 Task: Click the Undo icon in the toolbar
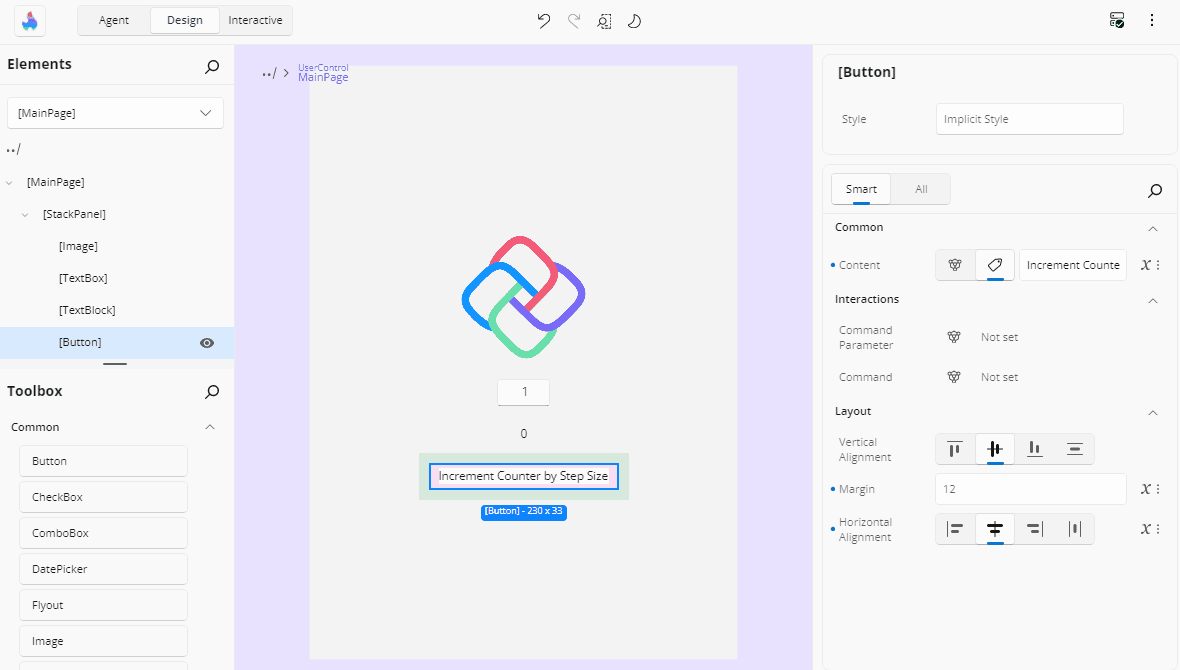tap(543, 20)
